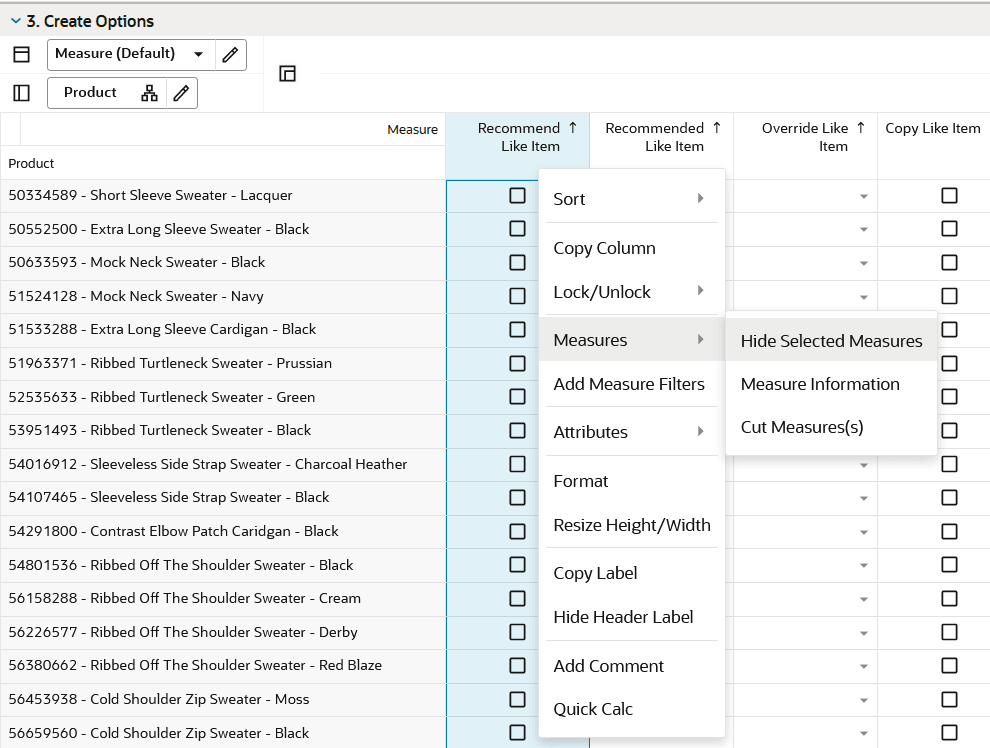Check Copy Like Item for 50552500 Black sweater
Image resolution: width=990 pixels, height=748 pixels.
click(948, 229)
